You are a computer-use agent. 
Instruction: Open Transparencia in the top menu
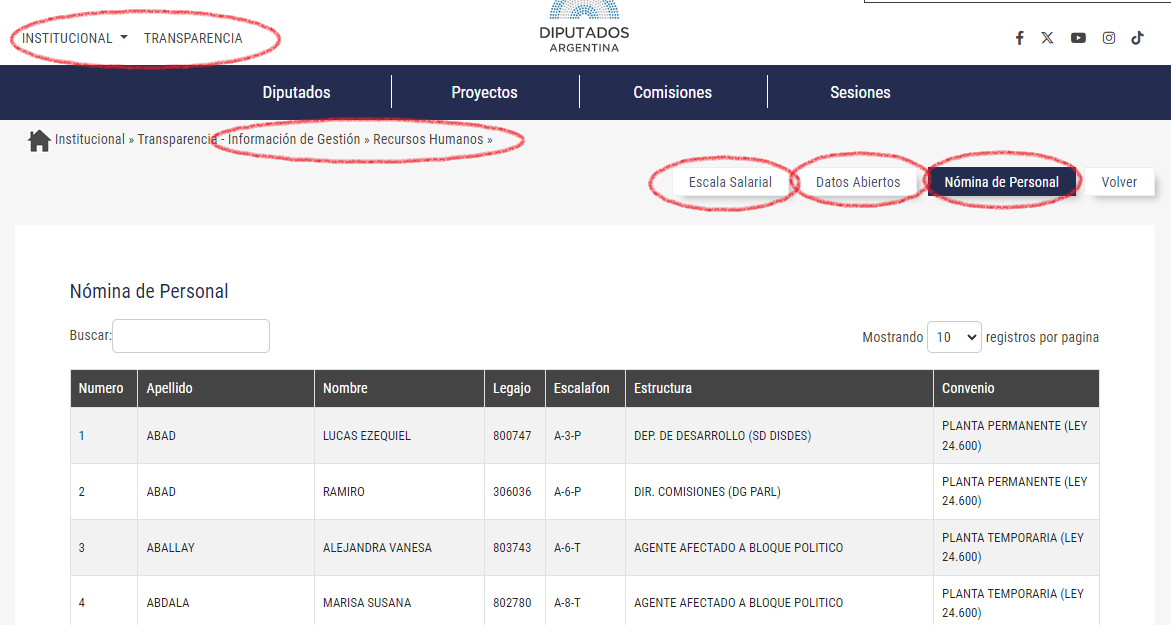tap(193, 38)
